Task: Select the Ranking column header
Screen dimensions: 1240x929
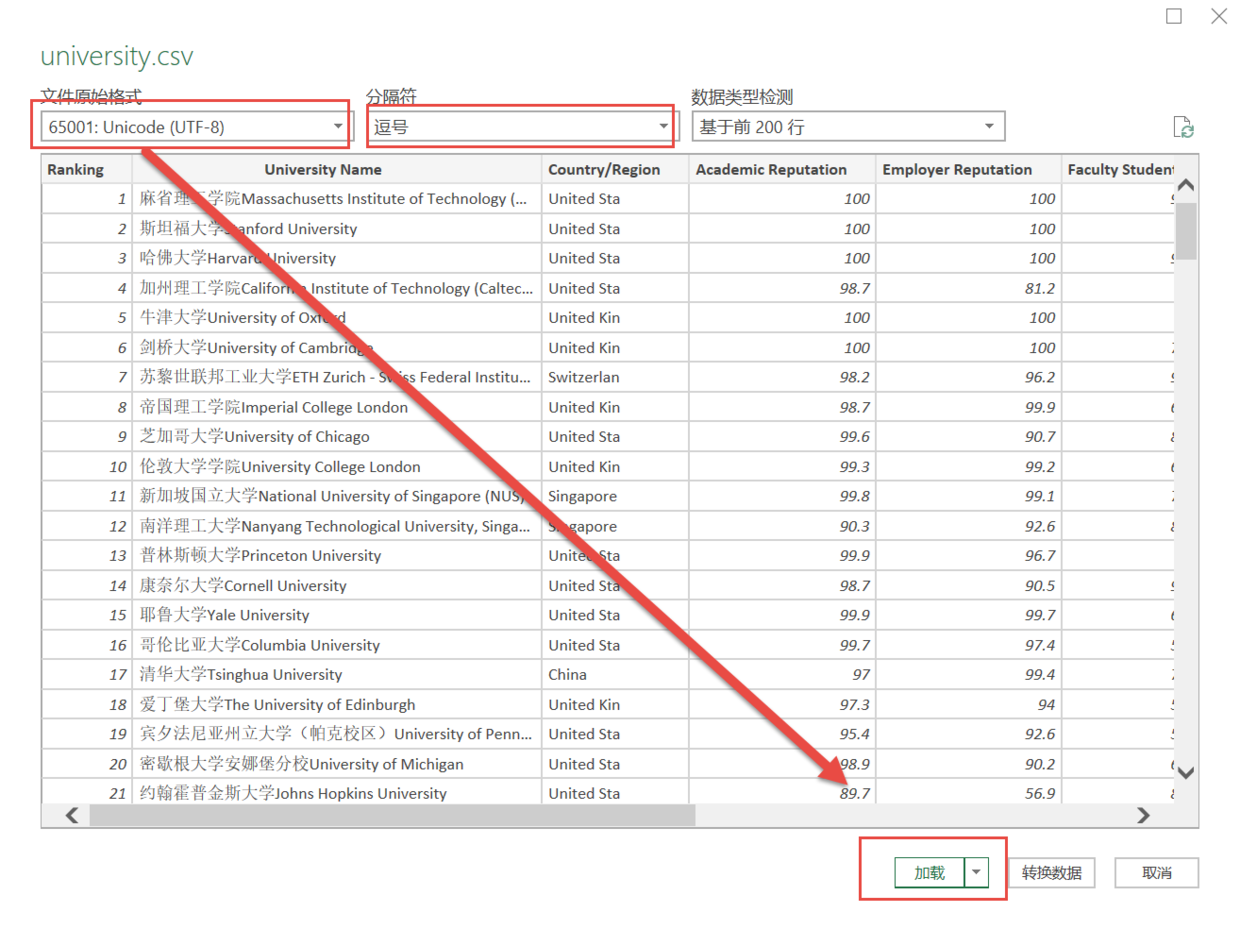Action: click(x=87, y=170)
